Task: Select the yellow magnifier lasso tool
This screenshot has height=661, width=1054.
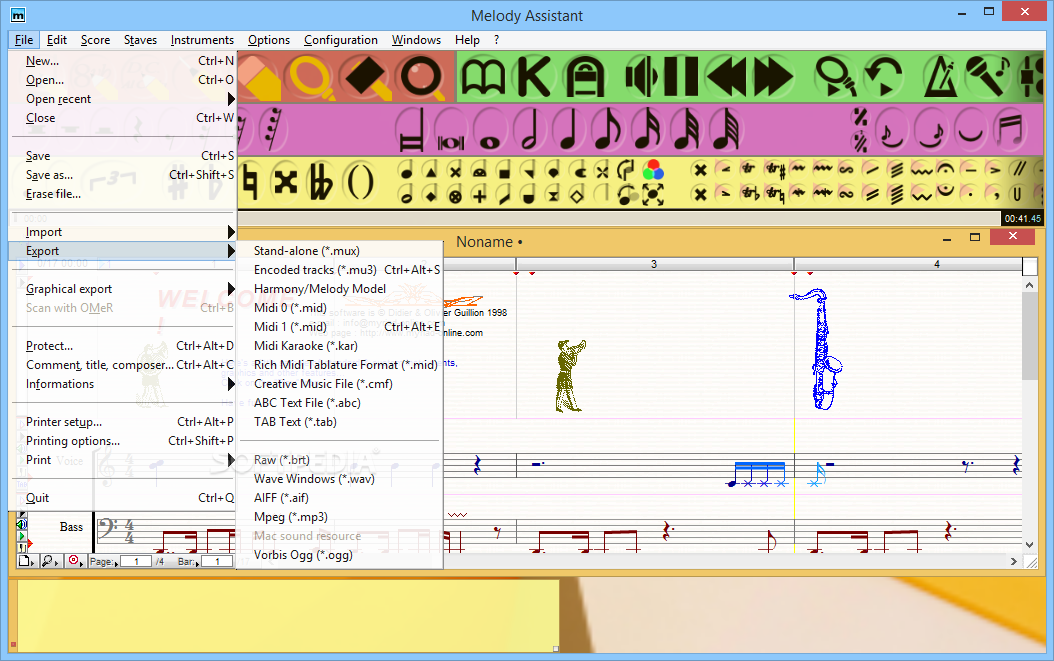Action: point(311,77)
